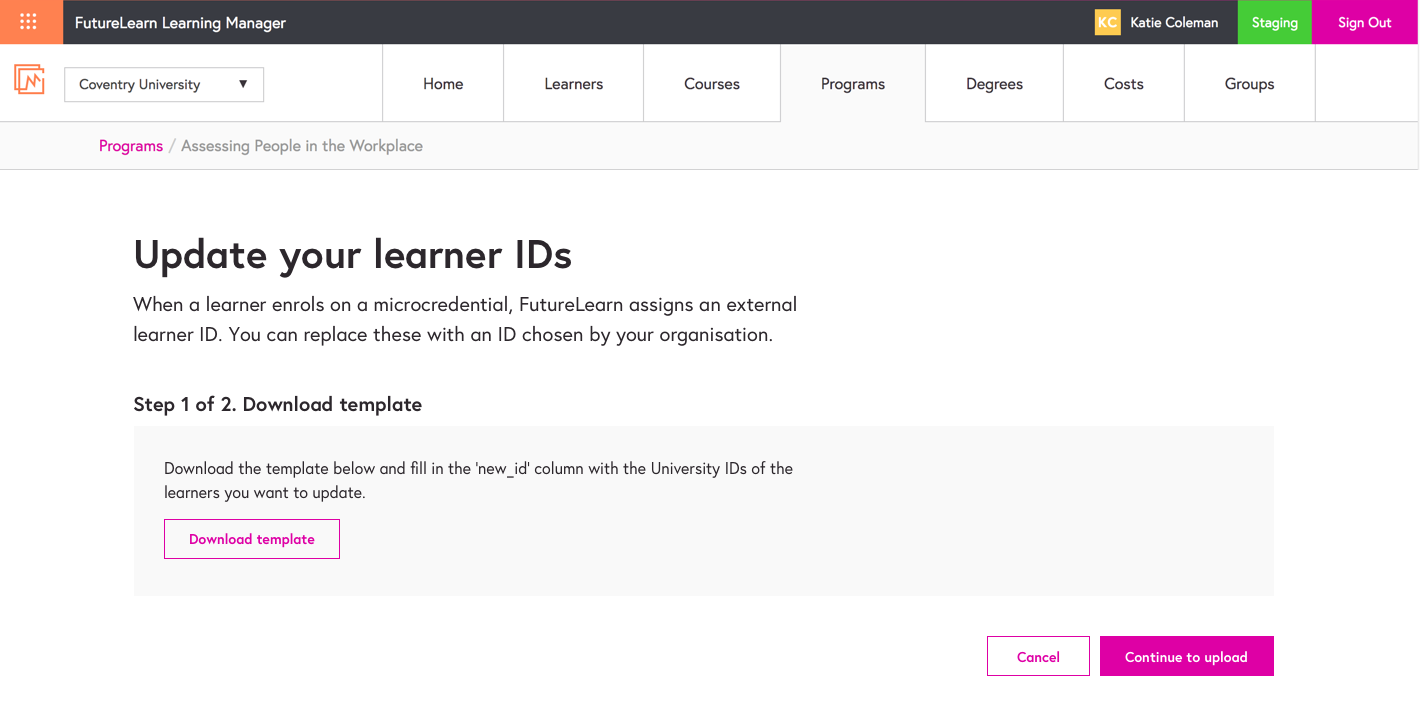View the Costs tab
This screenshot has height=708, width=1420.
[x=1123, y=84]
